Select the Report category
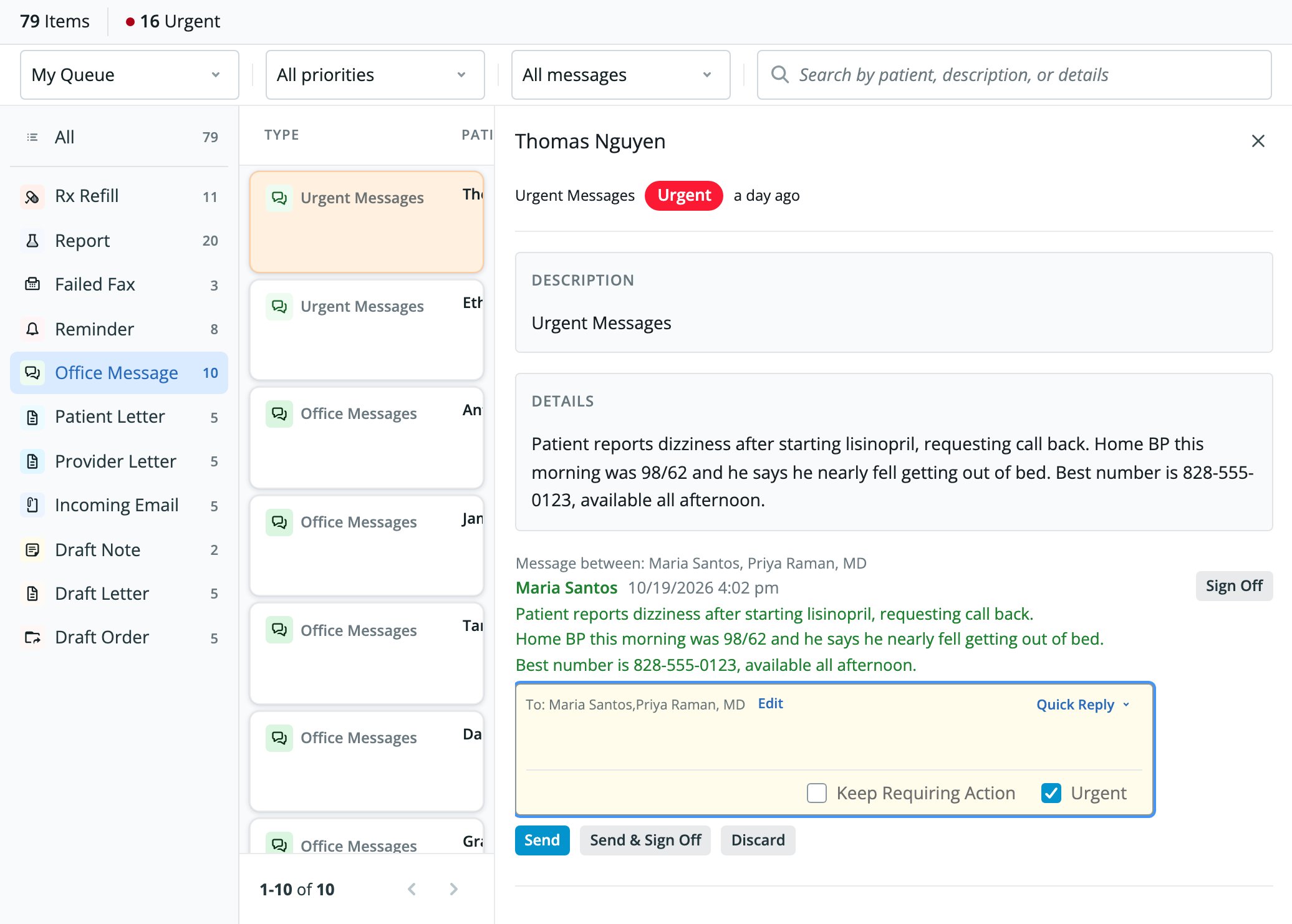Image resolution: width=1292 pixels, height=924 pixels. 119,241
